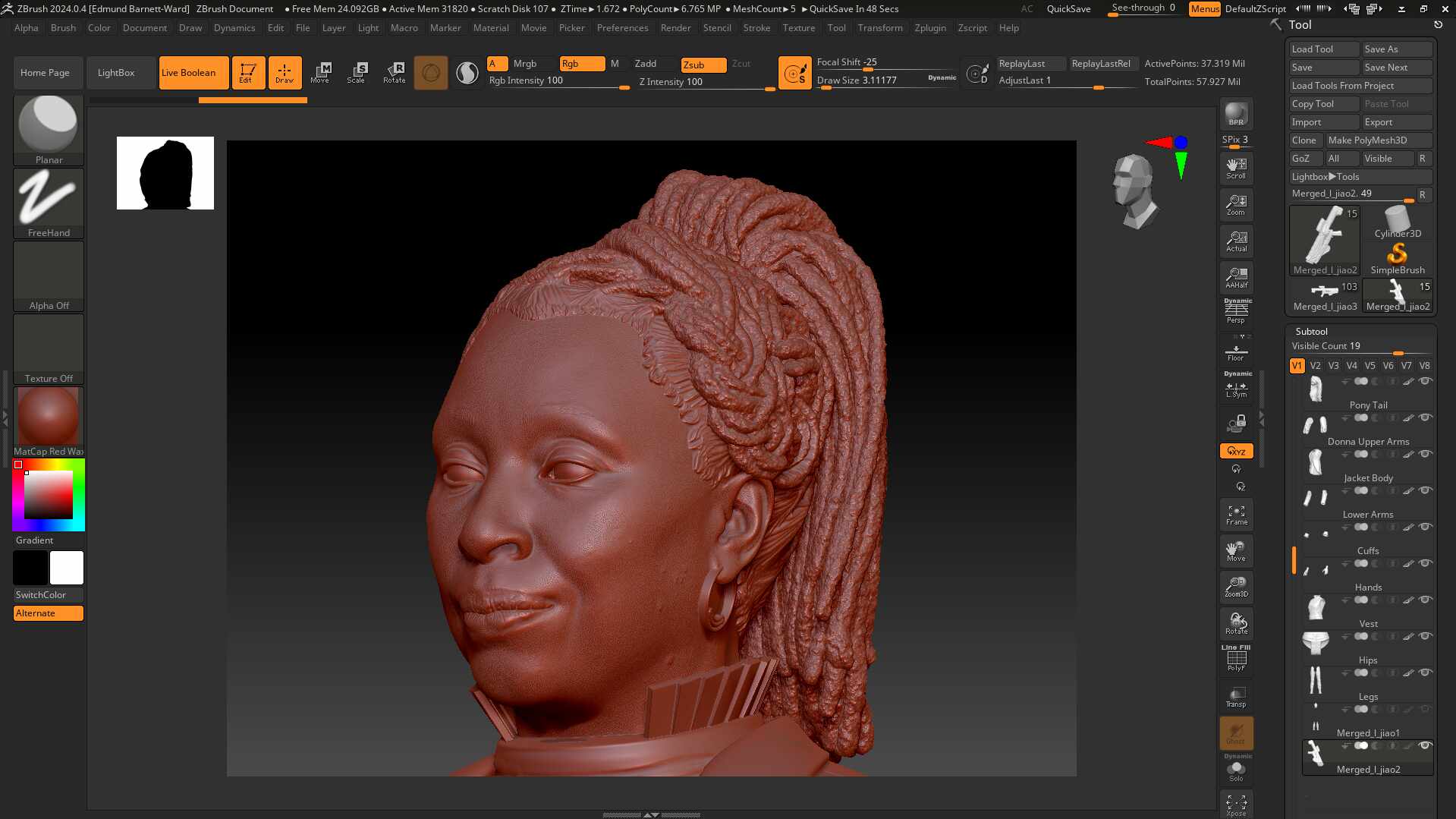Open the FreeHand stroke selector

tap(49, 203)
